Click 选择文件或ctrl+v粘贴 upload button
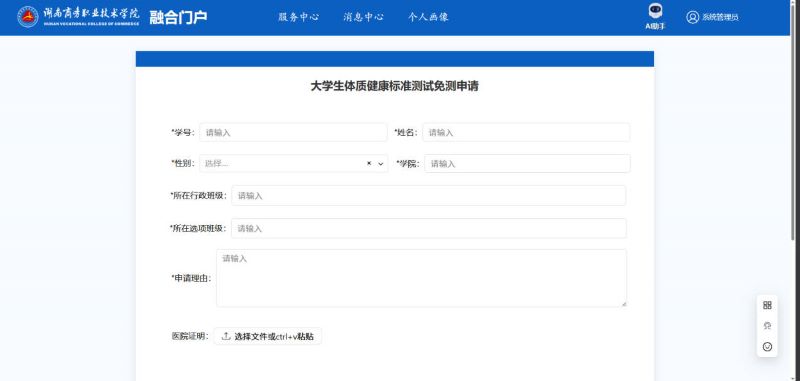This screenshot has width=800, height=381. (x=268, y=337)
